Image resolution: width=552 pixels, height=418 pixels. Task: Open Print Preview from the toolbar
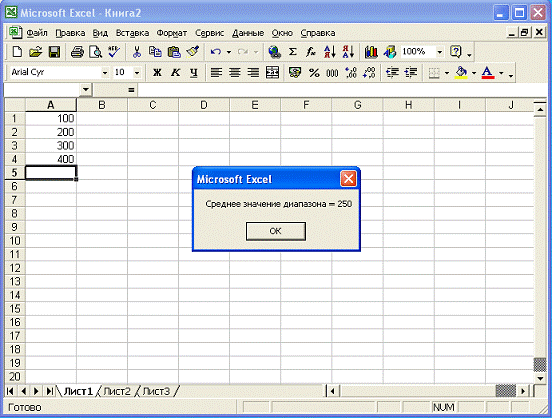pos(95,52)
